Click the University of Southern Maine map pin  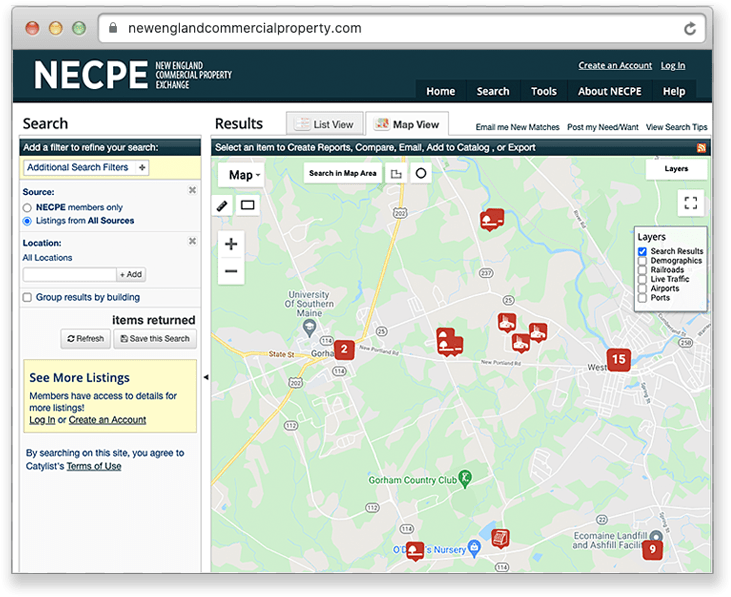309,329
